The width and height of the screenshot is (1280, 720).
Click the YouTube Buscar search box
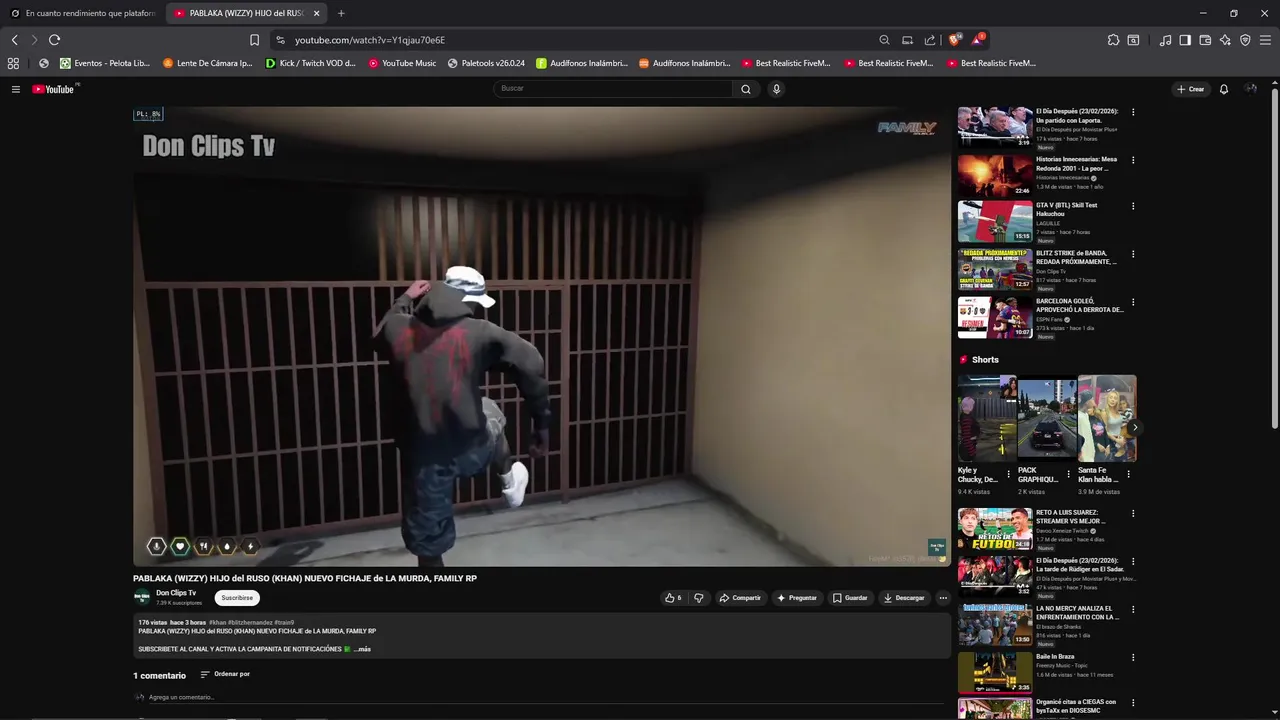[613, 89]
